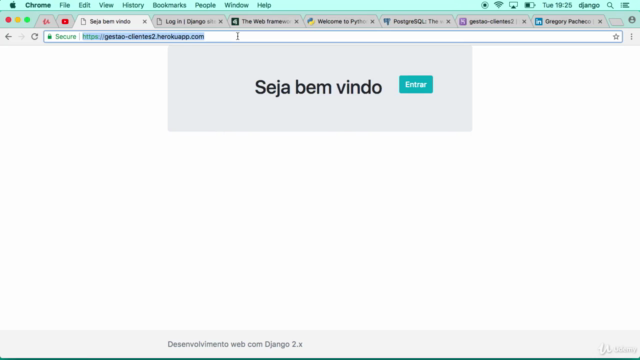Viewport: 640px width, 360px height.
Task: Switch to the first red pinned tab
Action: pos(47,21)
